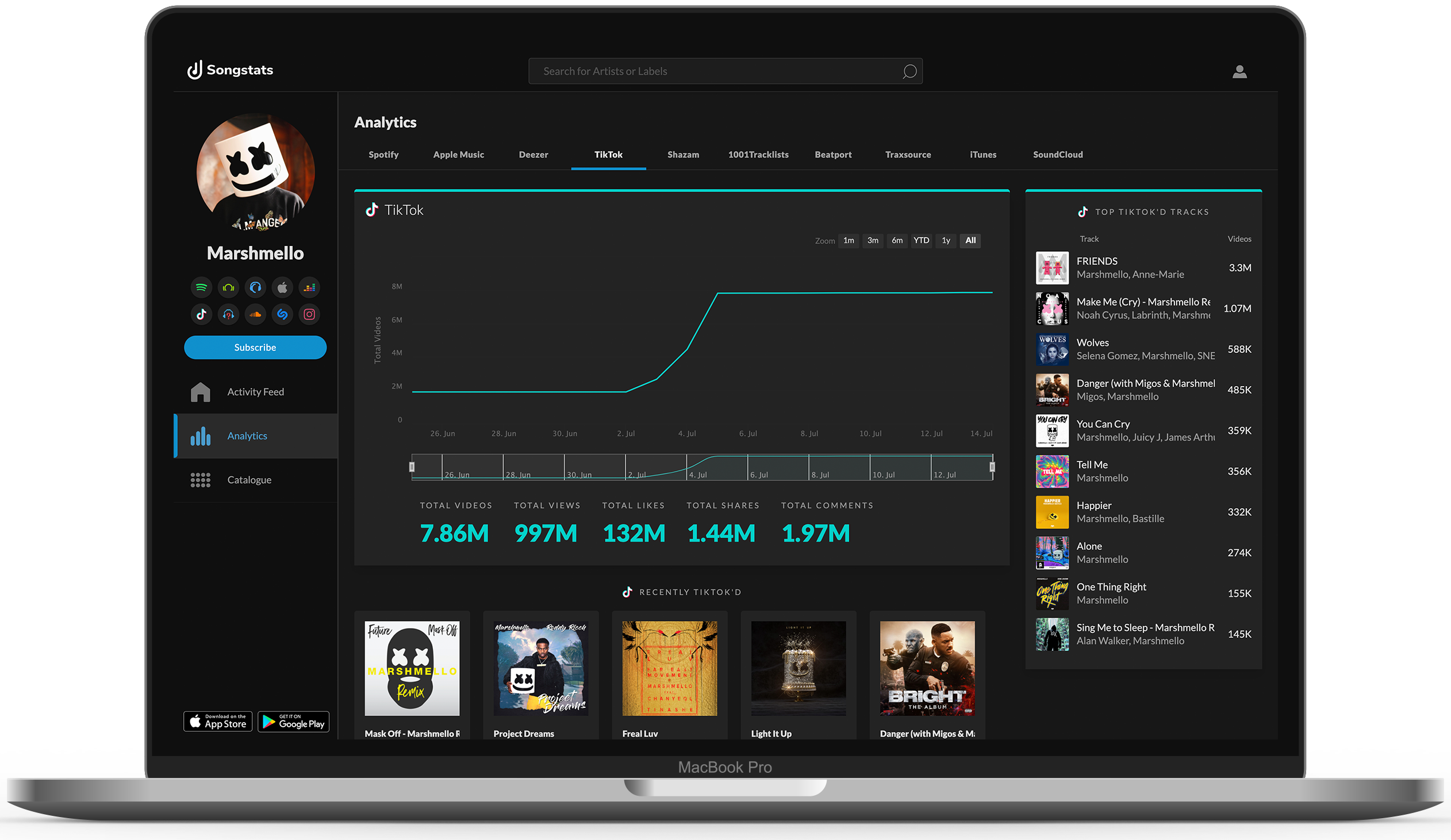Open Marshmello's Instagram icon
Screen dimensions: 1451x840
tap(309, 314)
